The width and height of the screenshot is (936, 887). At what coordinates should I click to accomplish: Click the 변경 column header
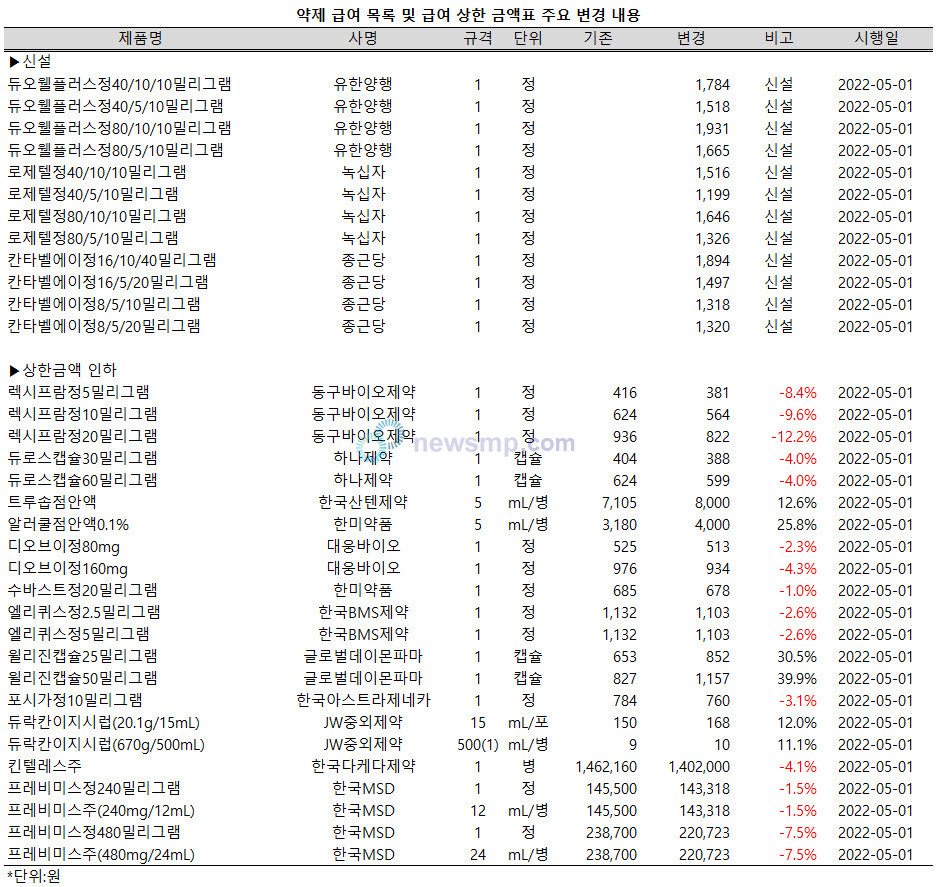pos(691,38)
